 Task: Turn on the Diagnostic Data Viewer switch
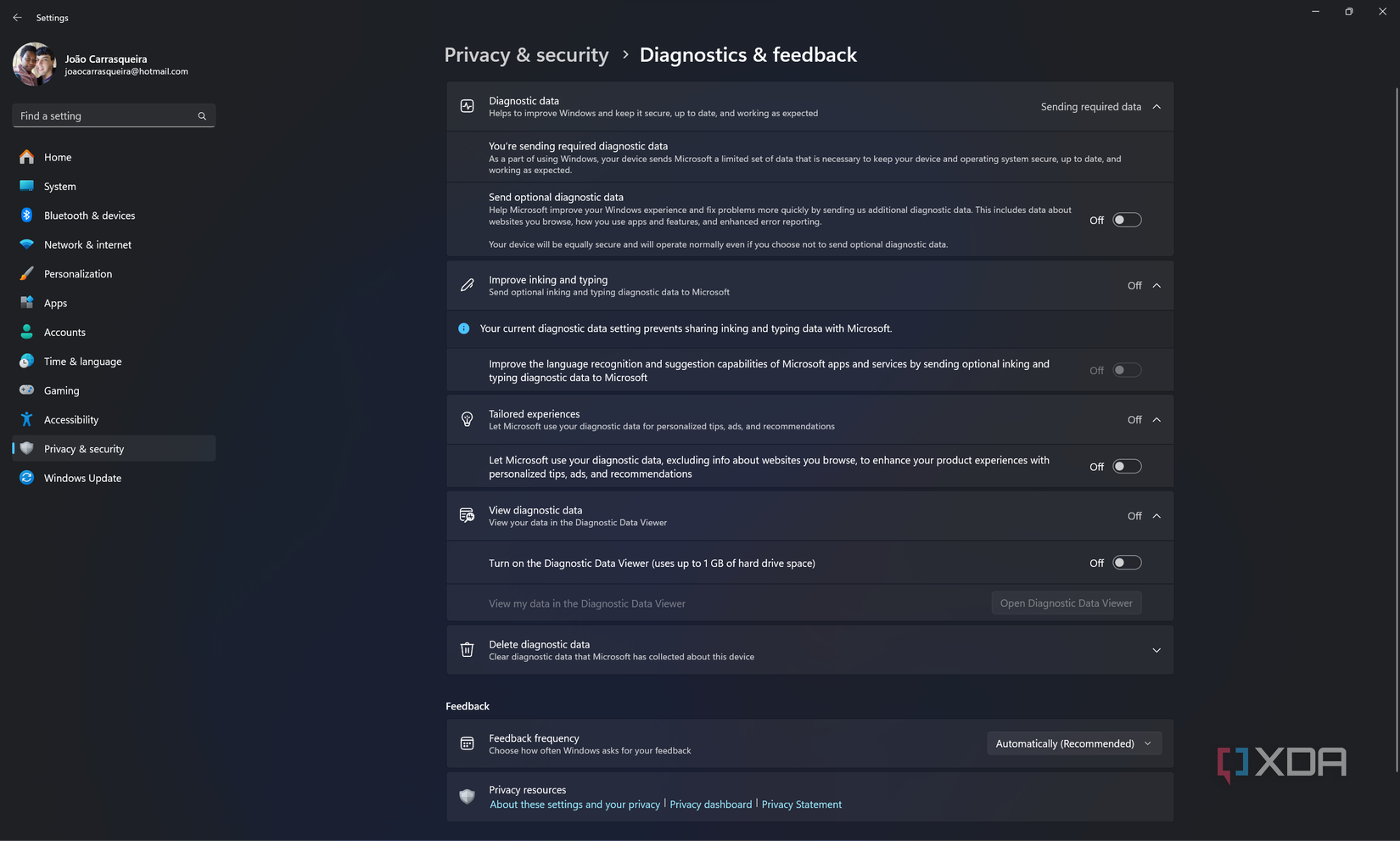[1127, 563]
